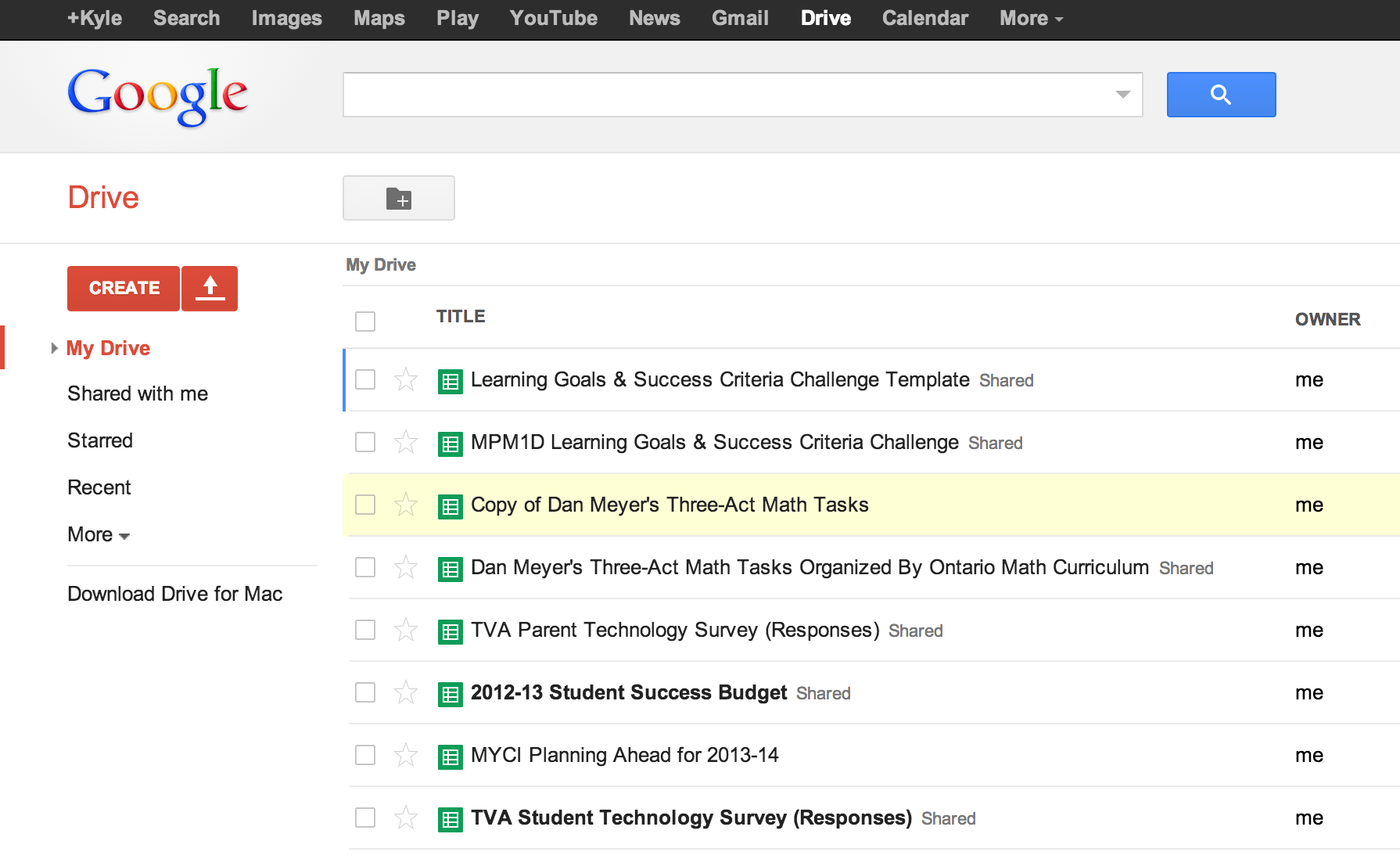The width and height of the screenshot is (1400, 859).
Task: Open the Recent view
Action: pyautogui.click(x=99, y=487)
